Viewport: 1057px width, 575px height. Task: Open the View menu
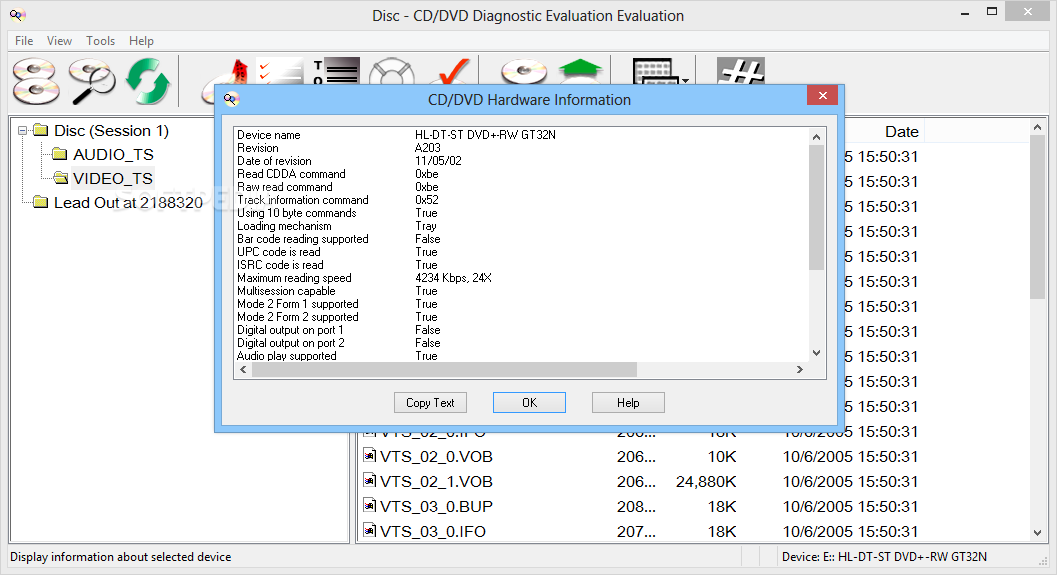point(59,40)
